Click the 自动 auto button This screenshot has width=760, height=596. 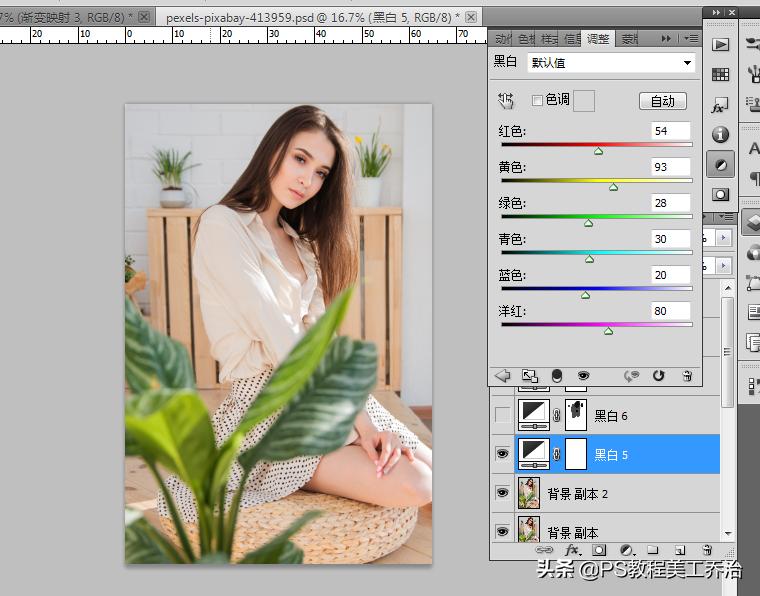(x=663, y=101)
